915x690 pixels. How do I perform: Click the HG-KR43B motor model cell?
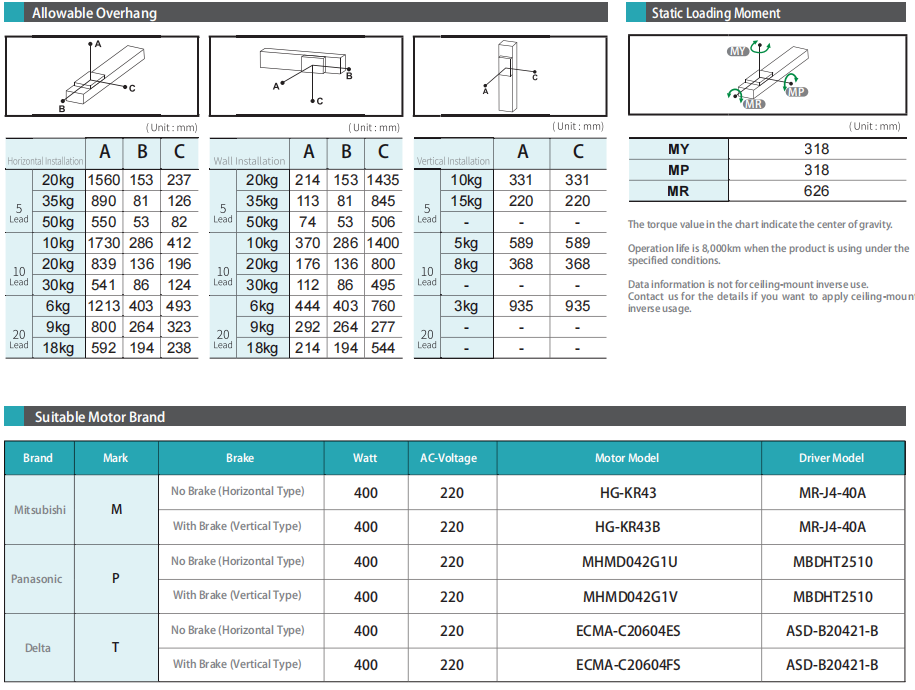(627, 527)
